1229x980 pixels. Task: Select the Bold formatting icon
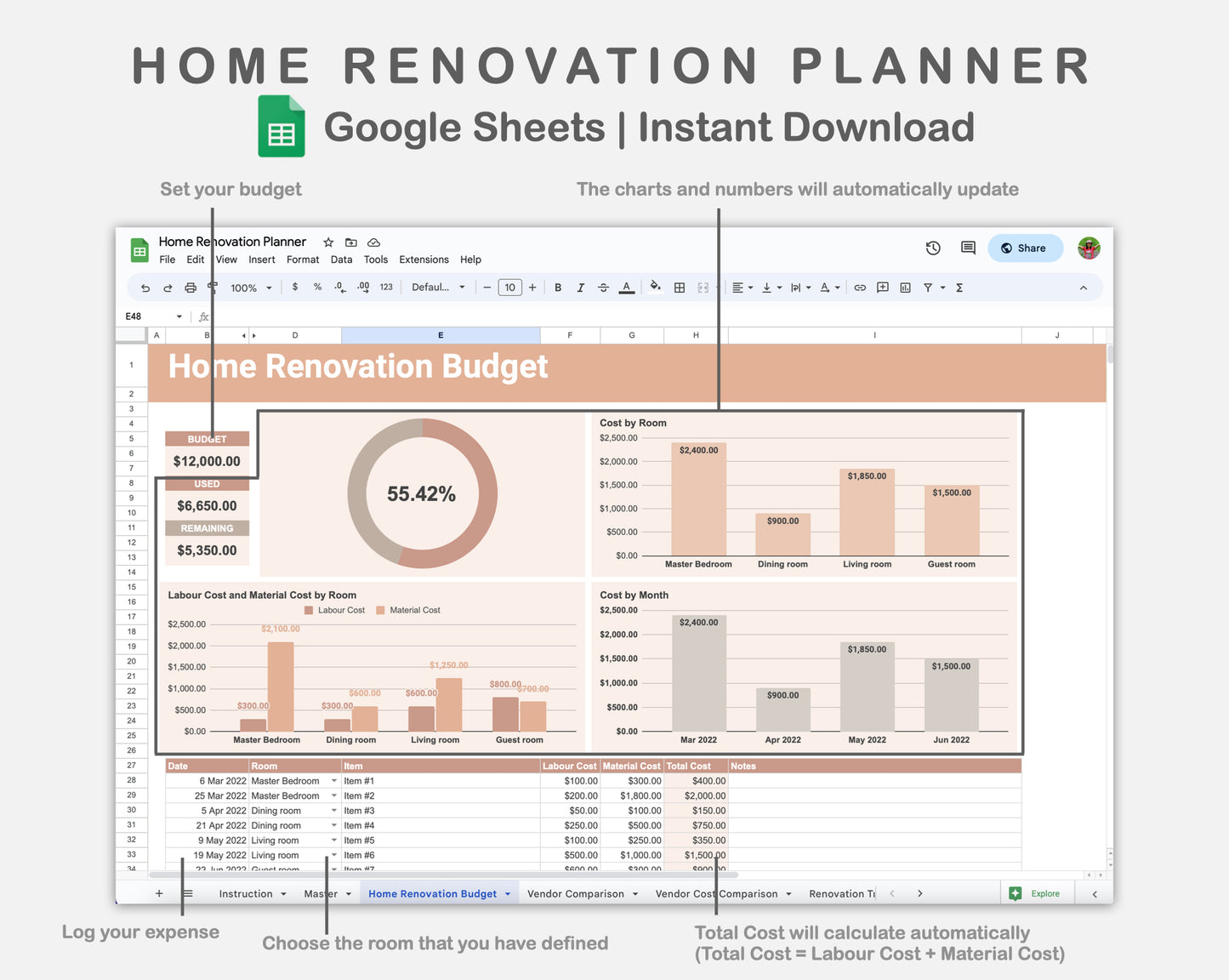557,288
